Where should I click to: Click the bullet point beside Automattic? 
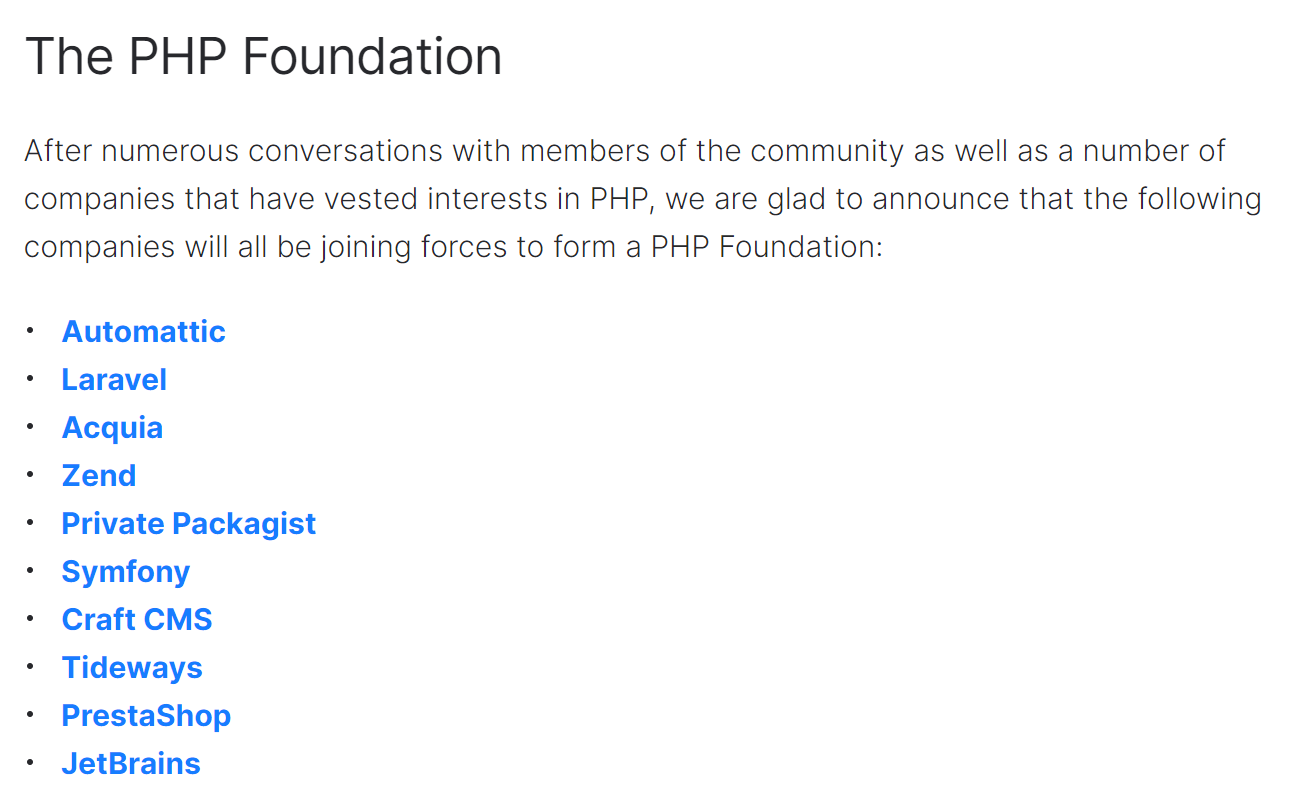(31, 329)
